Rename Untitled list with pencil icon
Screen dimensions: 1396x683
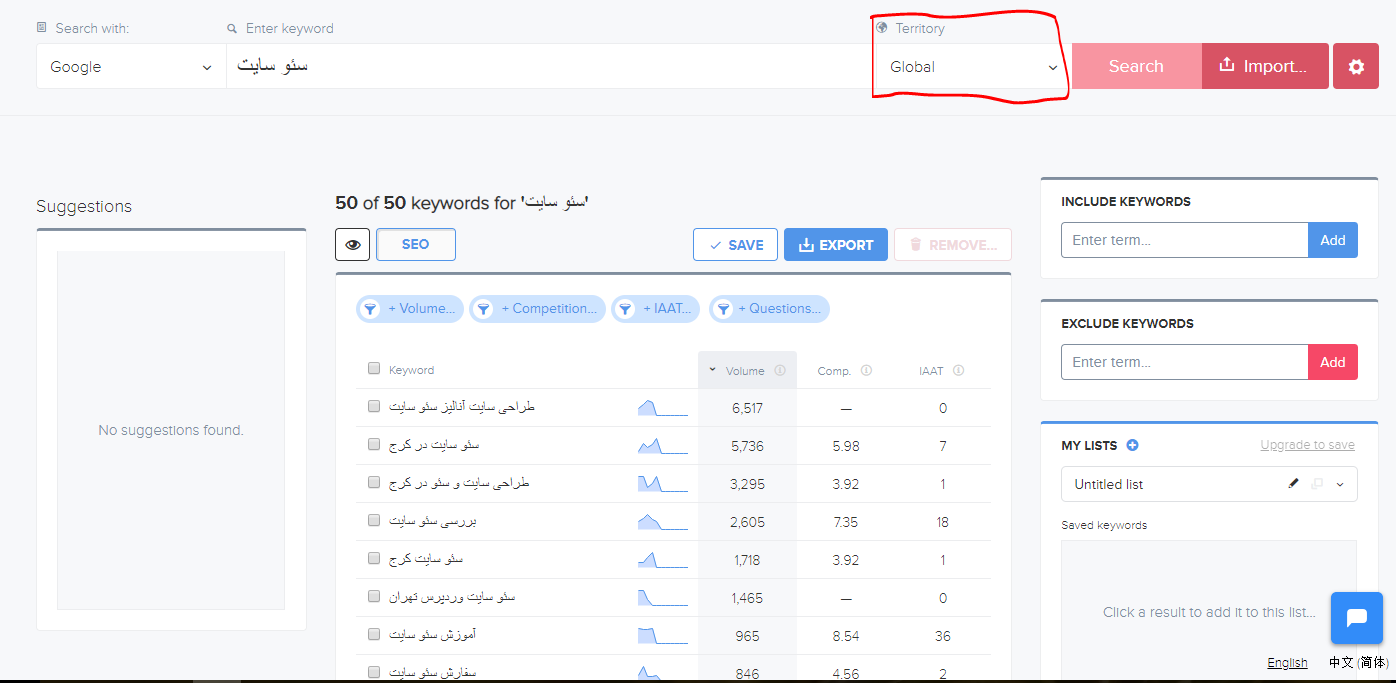[x=1293, y=484]
